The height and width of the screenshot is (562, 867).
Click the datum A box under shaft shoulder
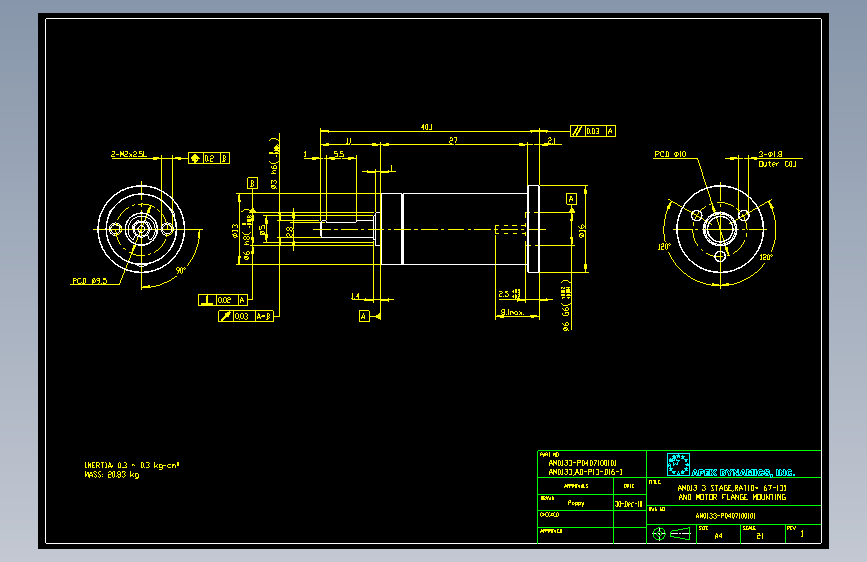tap(364, 316)
